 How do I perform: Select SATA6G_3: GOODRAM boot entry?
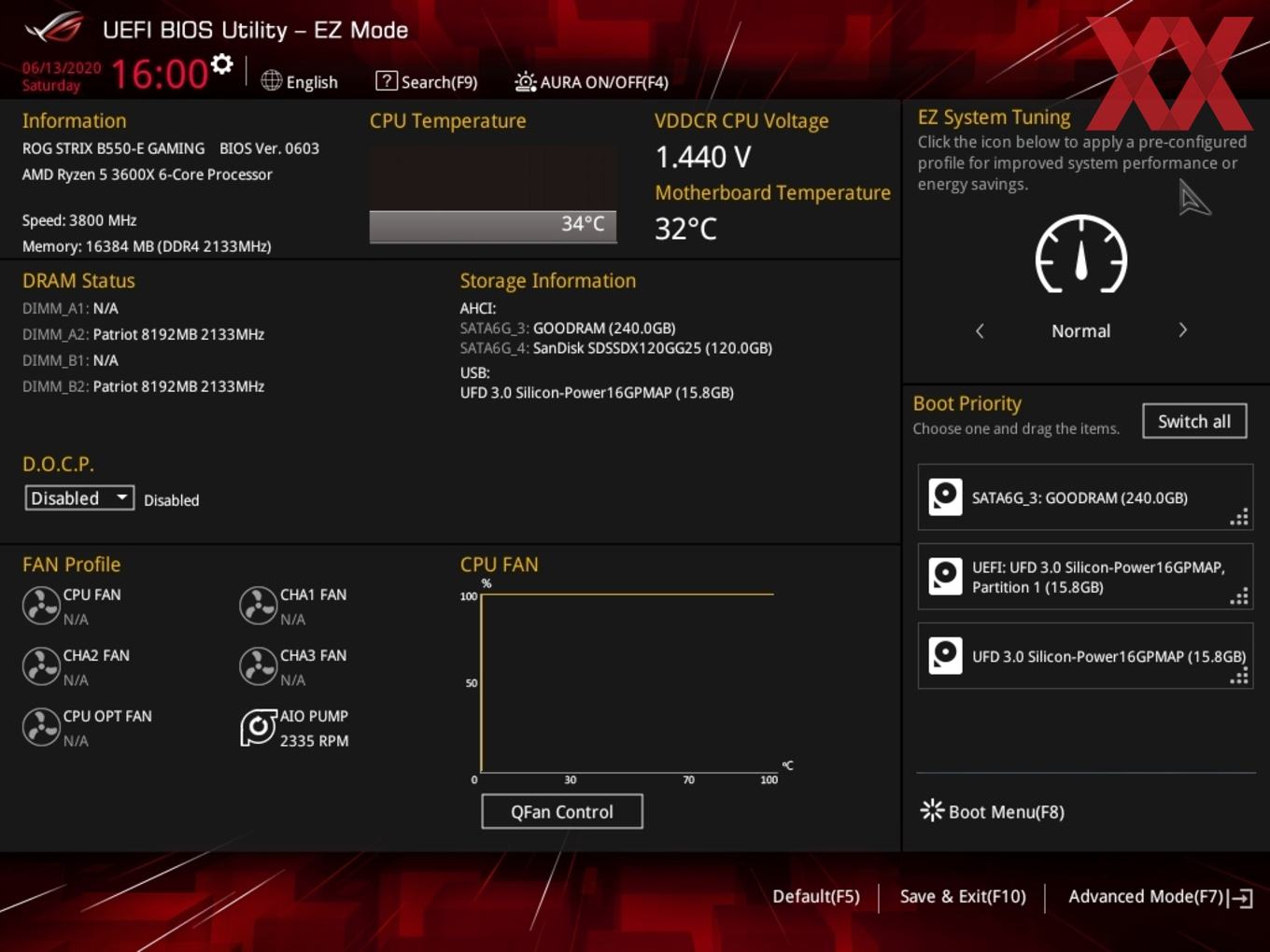tap(1085, 497)
